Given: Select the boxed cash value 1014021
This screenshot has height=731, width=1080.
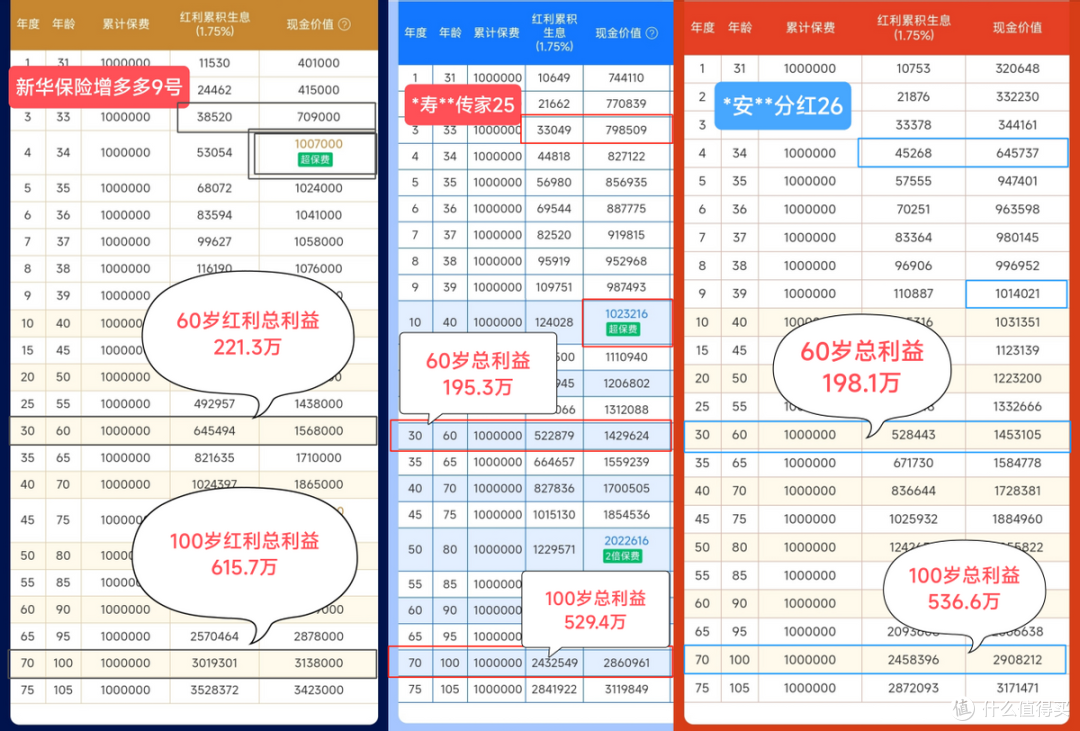Looking at the screenshot, I should click(1017, 294).
